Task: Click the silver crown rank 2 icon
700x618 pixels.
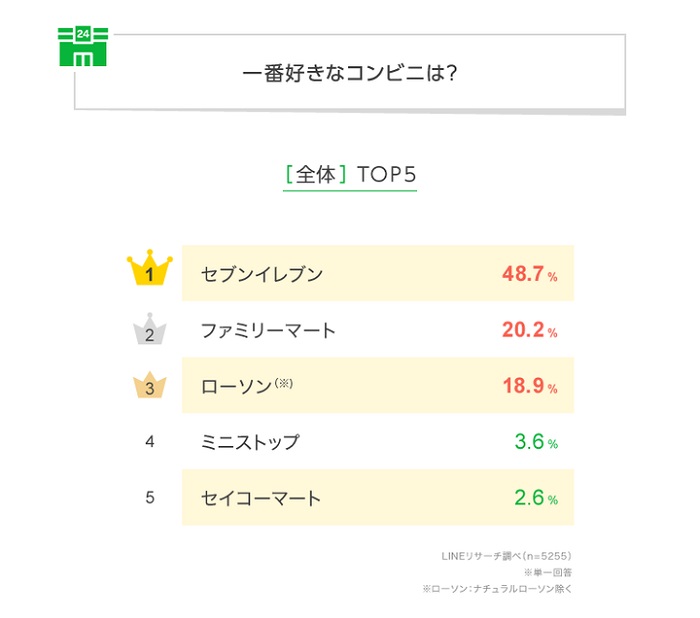Action: 150,330
